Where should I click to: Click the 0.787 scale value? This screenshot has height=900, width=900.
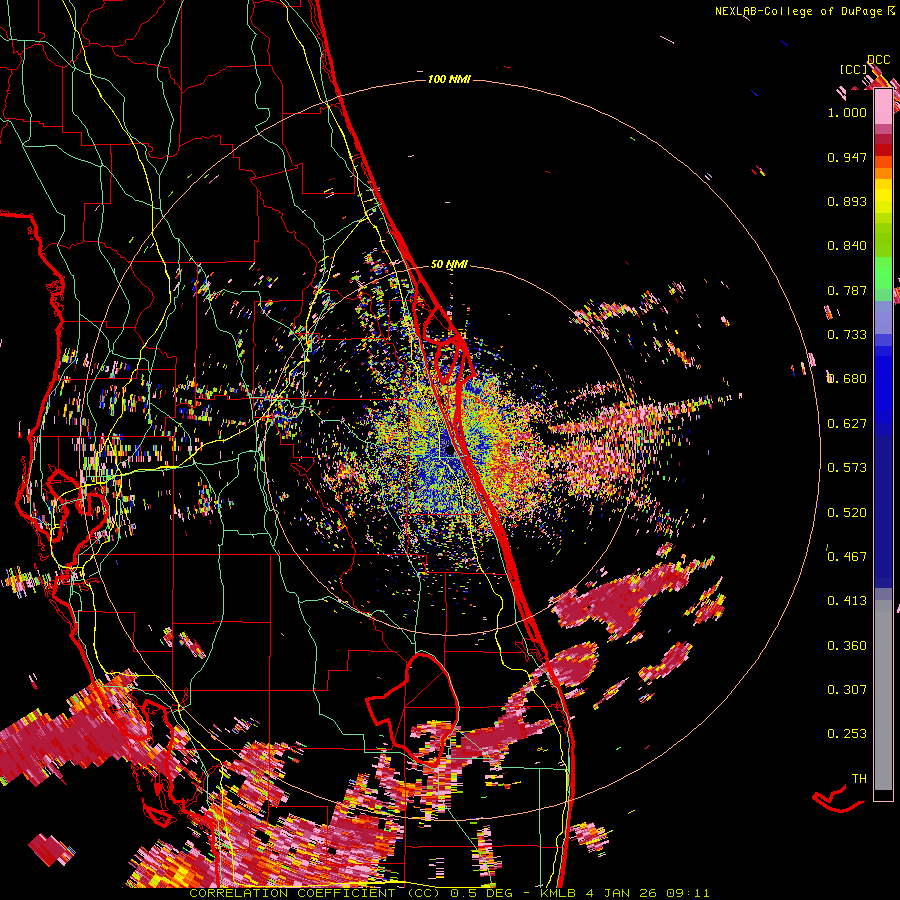coord(847,290)
